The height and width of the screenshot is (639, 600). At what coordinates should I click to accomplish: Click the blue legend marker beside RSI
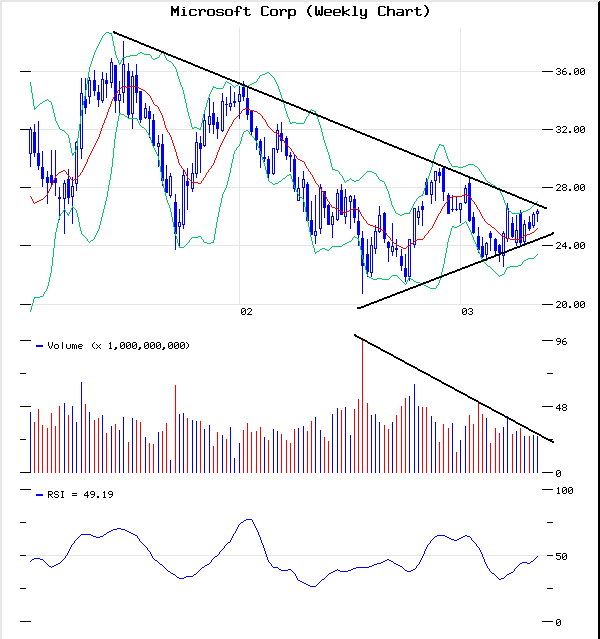point(40,495)
